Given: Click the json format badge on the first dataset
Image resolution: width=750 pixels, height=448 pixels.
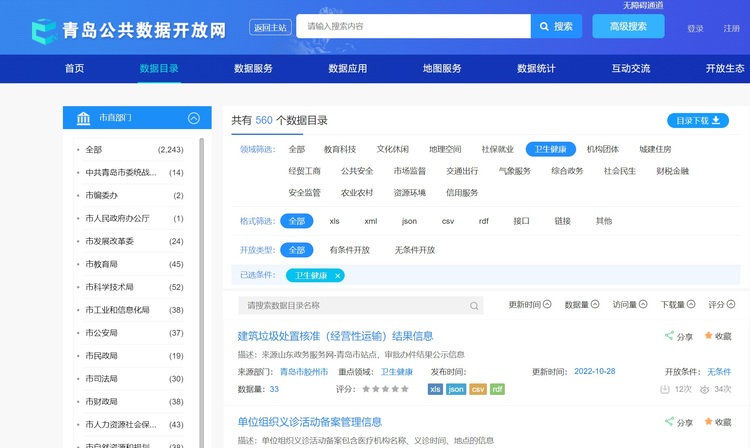Looking at the screenshot, I should tap(456, 389).
